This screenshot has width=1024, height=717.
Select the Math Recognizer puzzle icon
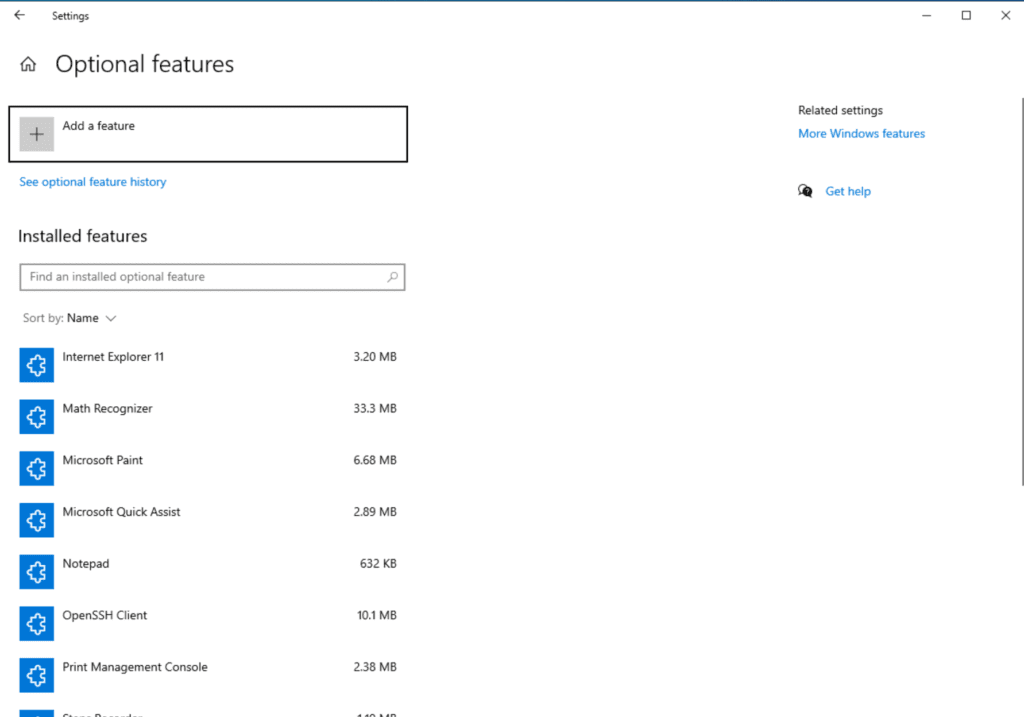click(x=37, y=417)
